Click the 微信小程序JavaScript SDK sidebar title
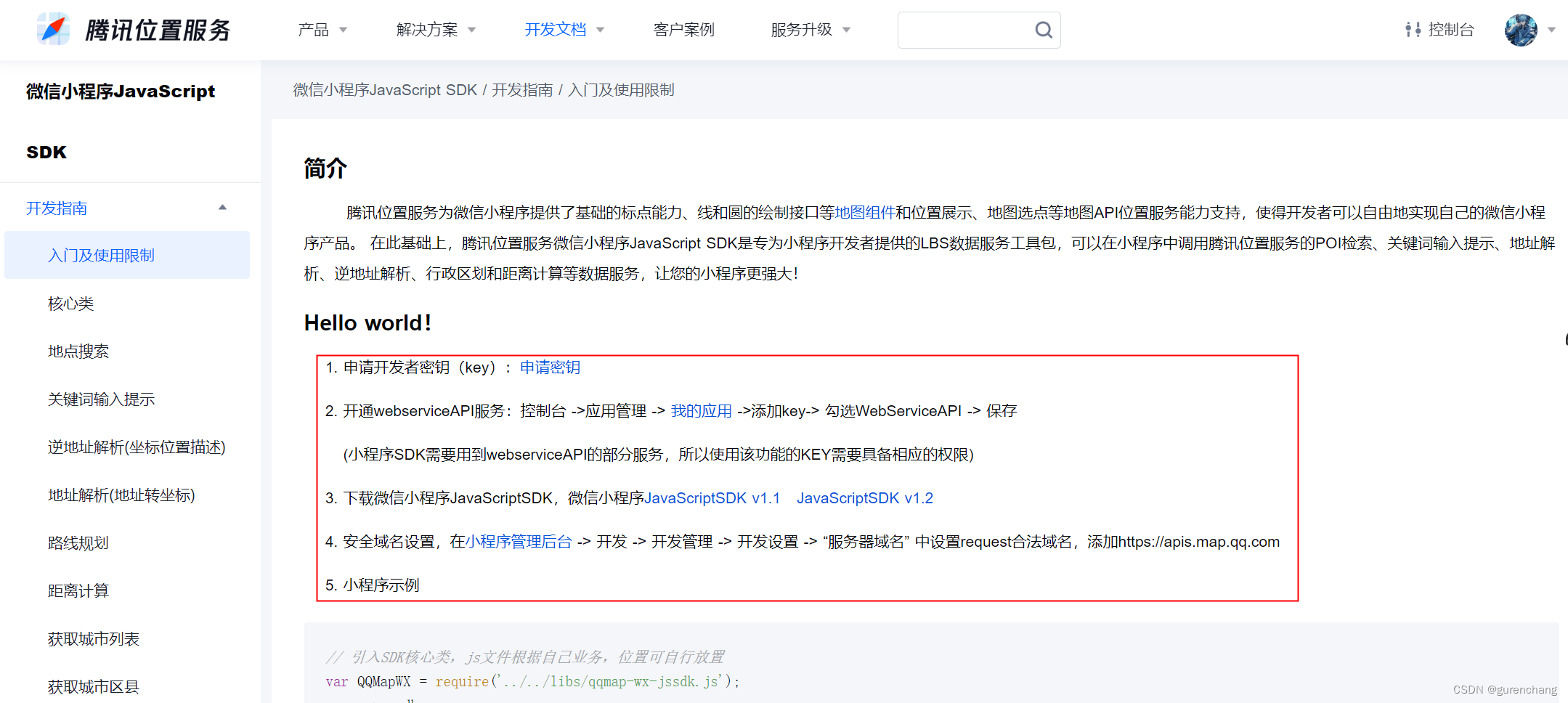 click(x=121, y=121)
